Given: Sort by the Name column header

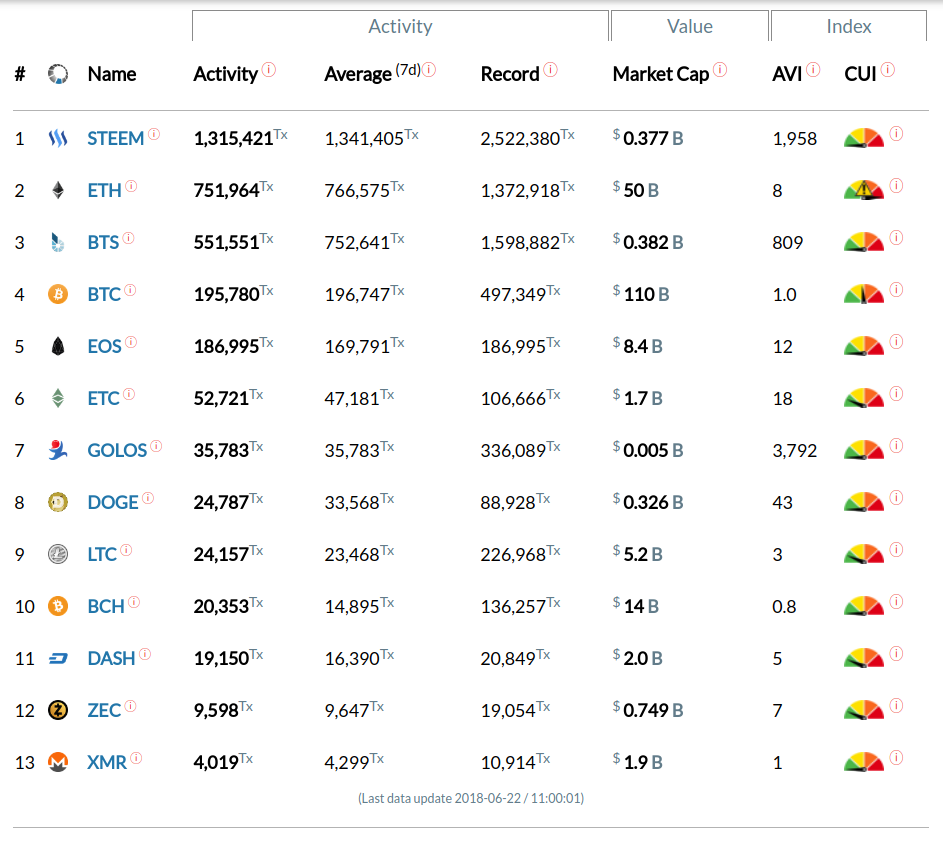Looking at the screenshot, I should point(112,74).
